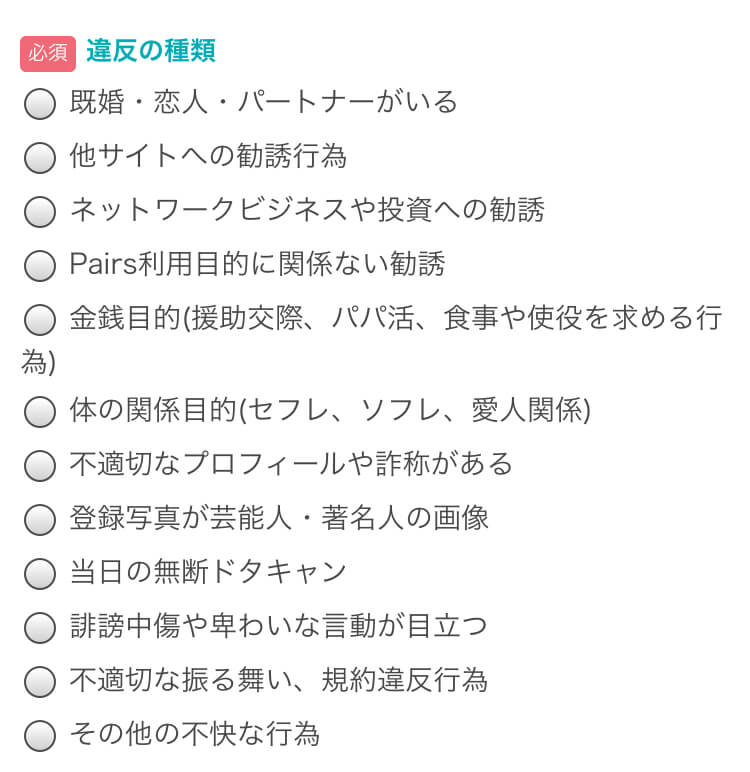Choose the 体の関係目的 radio button
Image resolution: width=750 pixels, height=772 pixels.
tap(39, 411)
